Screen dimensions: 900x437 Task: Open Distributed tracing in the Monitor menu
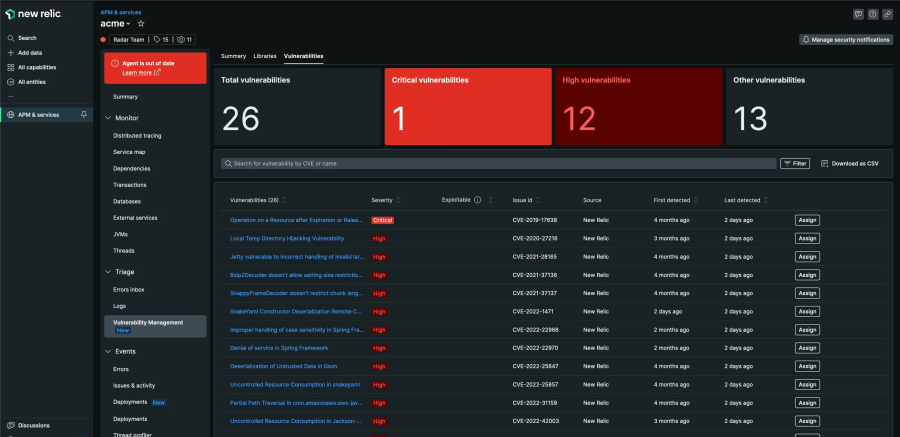point(137,135)
